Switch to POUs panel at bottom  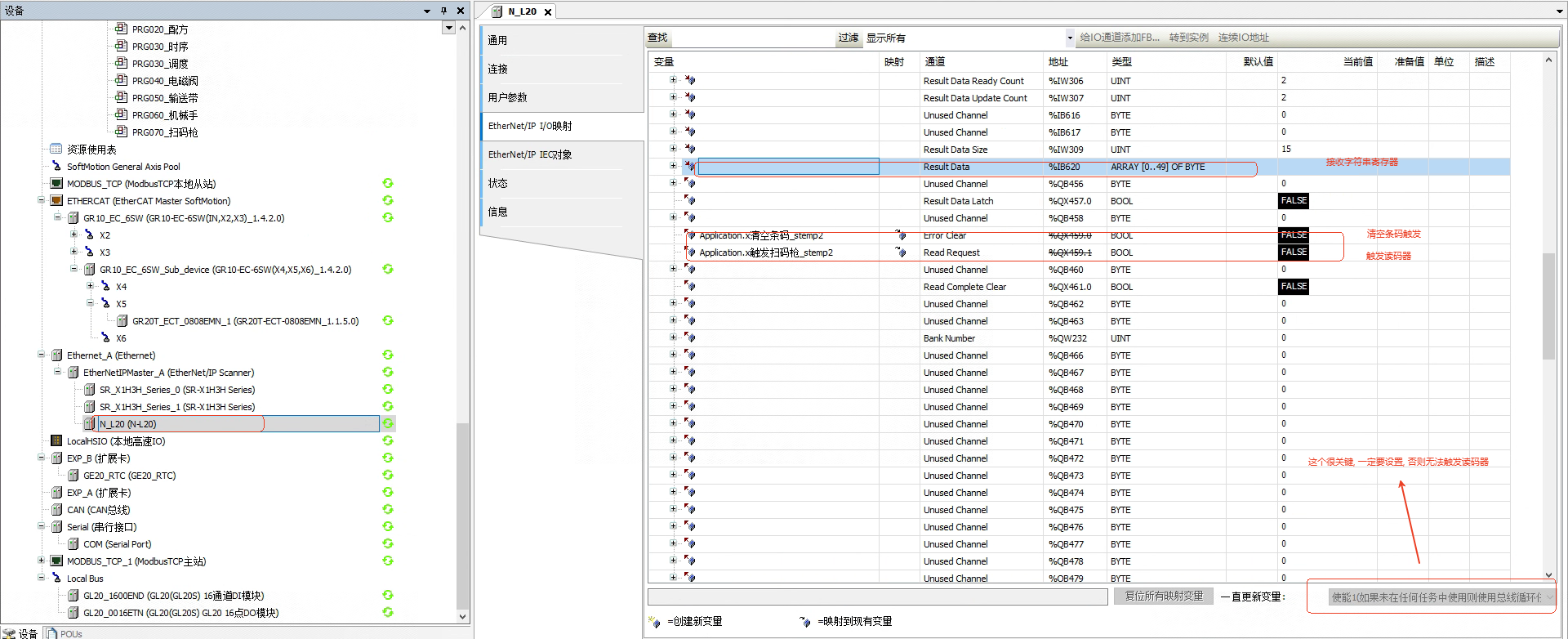click(x=65, y=633)
